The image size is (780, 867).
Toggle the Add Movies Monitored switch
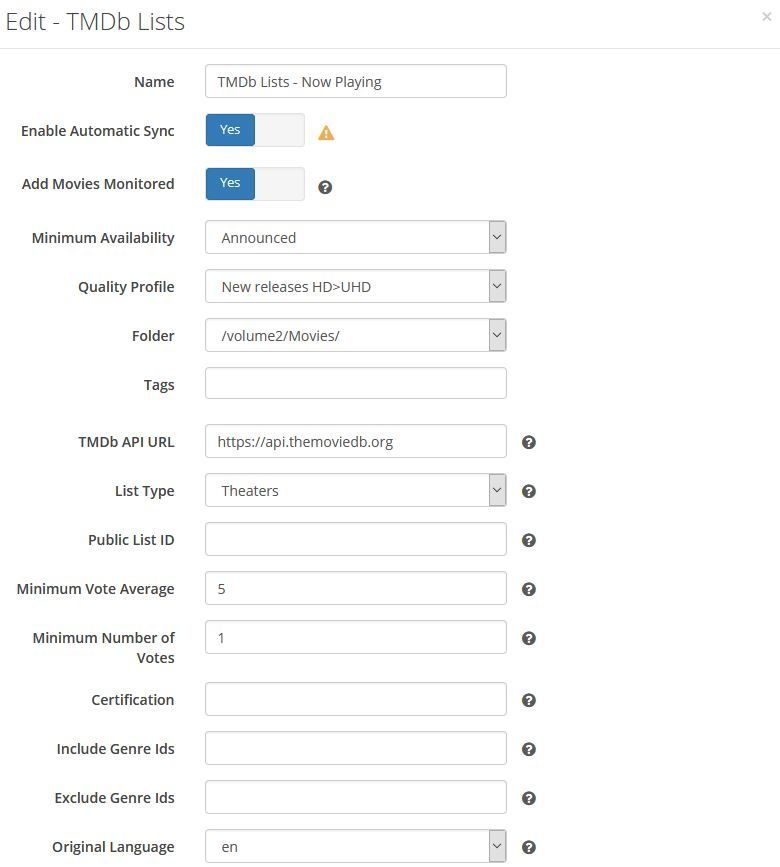pyautogui.click(x=255, y=183)
